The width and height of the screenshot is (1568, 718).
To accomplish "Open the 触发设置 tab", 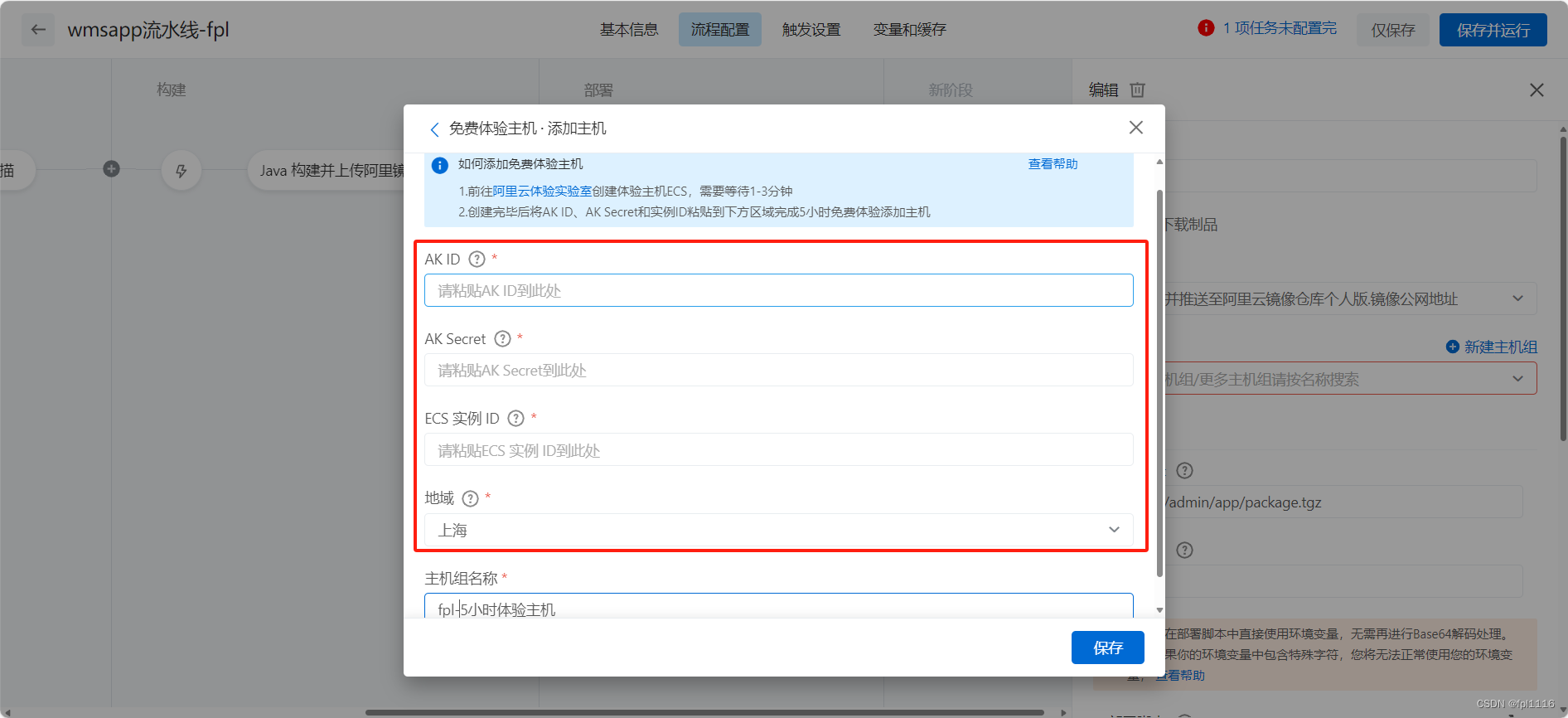I will coord(811,30).
